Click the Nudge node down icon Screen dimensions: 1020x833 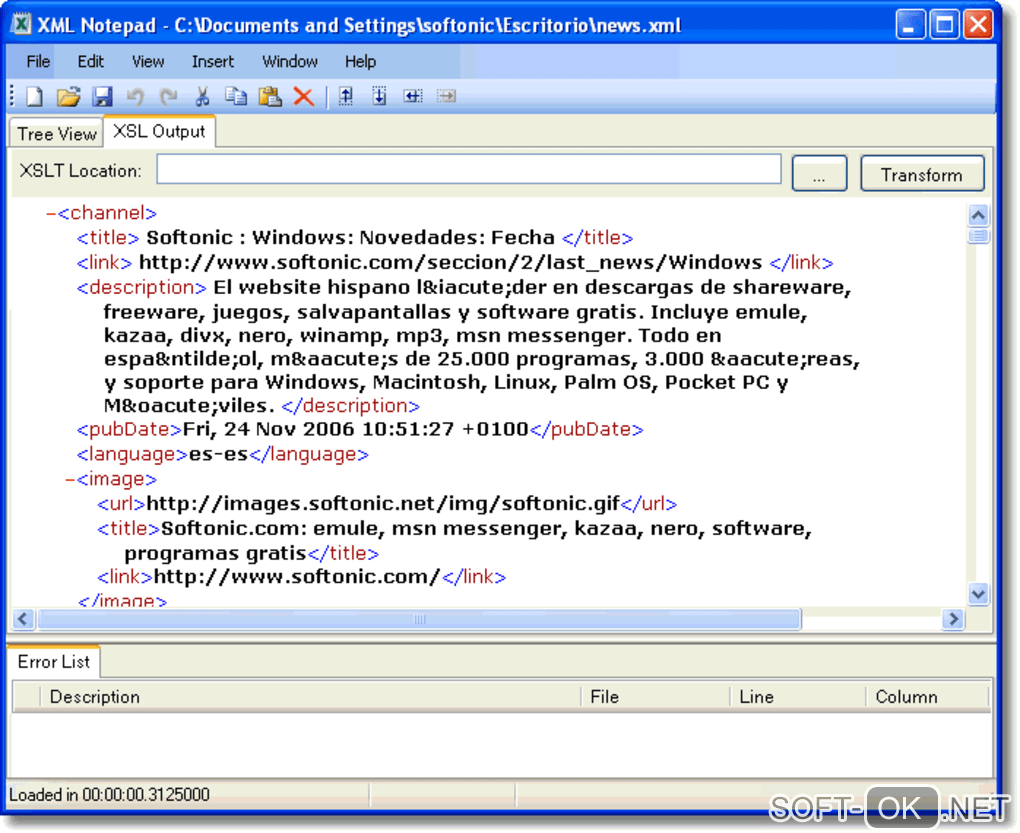tap(379, 97)
